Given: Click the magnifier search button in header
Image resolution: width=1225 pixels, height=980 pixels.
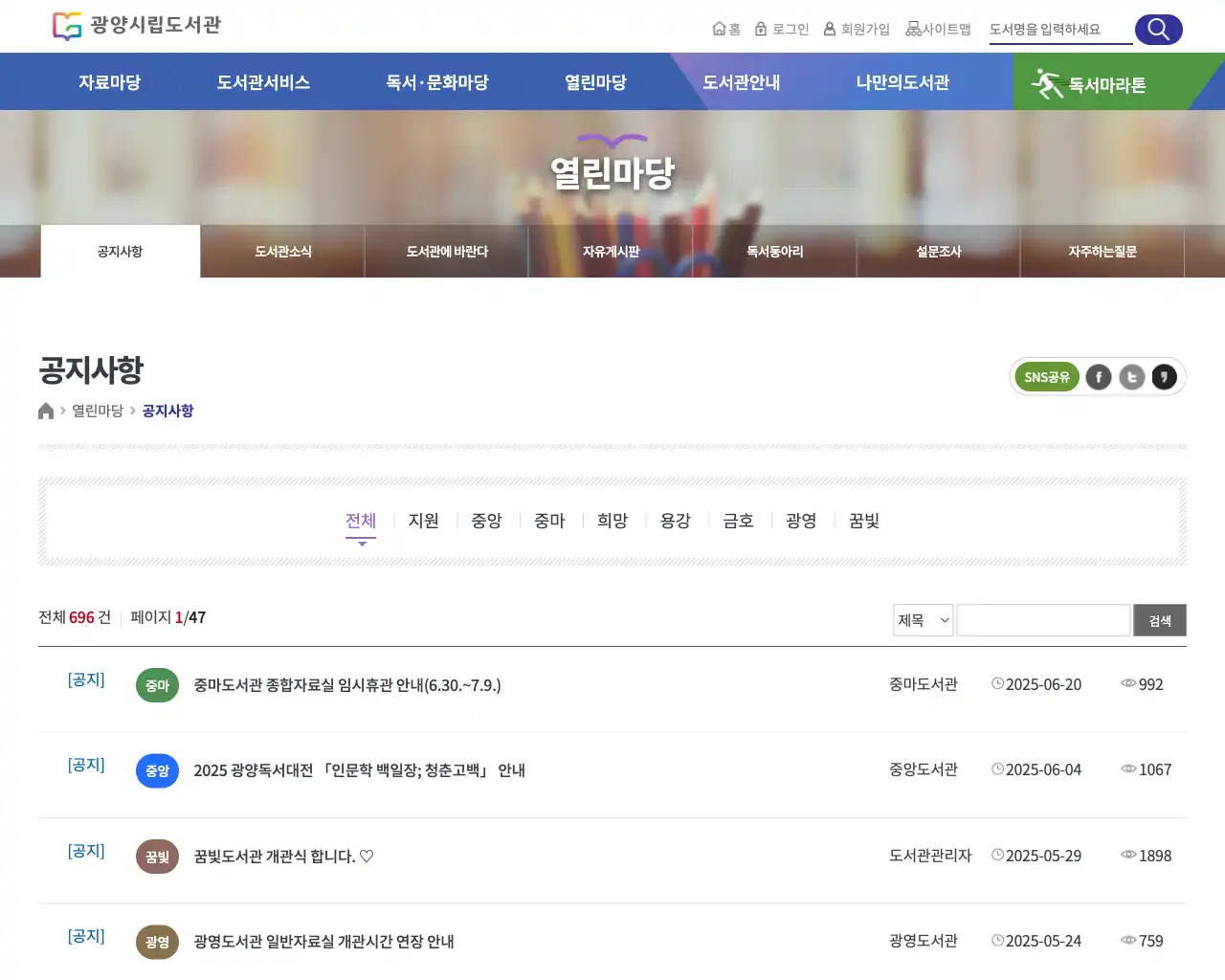Looking at the screenshot, I should pos(1158,30).
